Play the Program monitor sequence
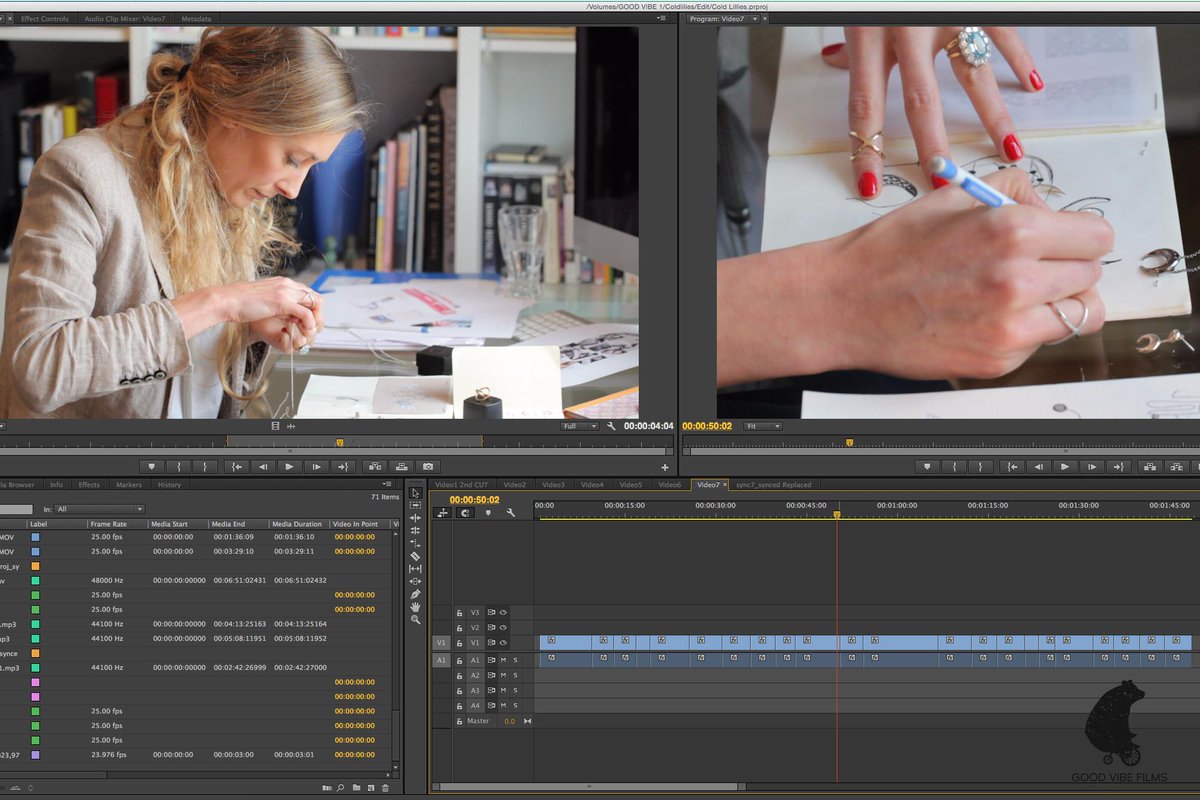 [x=1065, y=466]
